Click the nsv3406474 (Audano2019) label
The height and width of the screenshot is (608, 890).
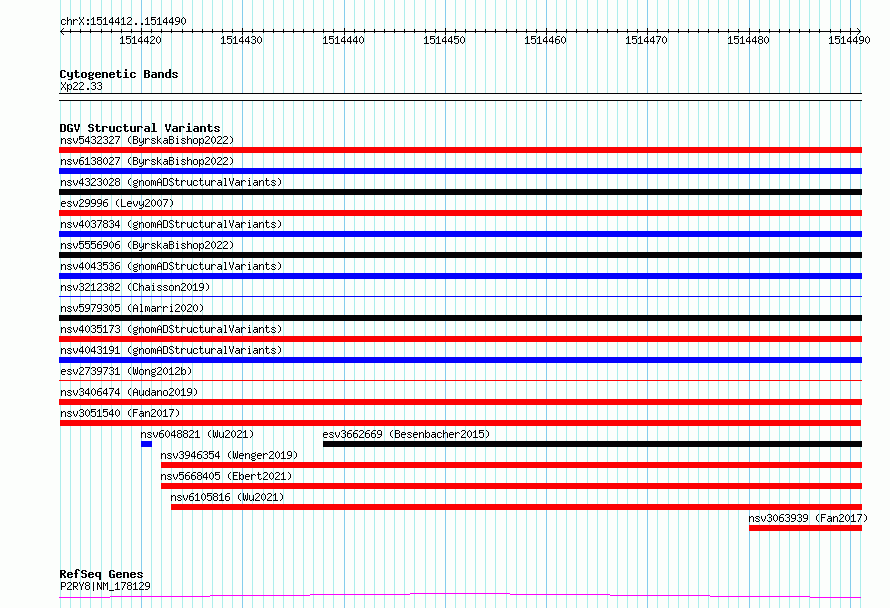129,392
